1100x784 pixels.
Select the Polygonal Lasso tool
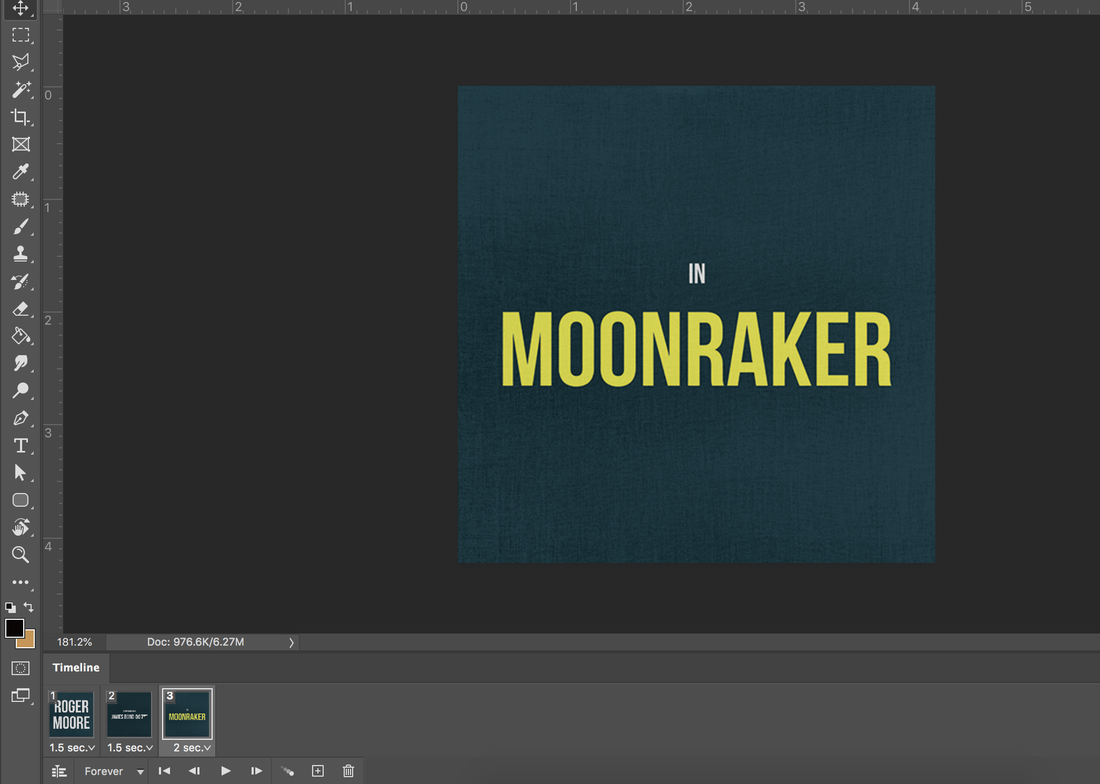pyautogui.click(x=20, y=62)
